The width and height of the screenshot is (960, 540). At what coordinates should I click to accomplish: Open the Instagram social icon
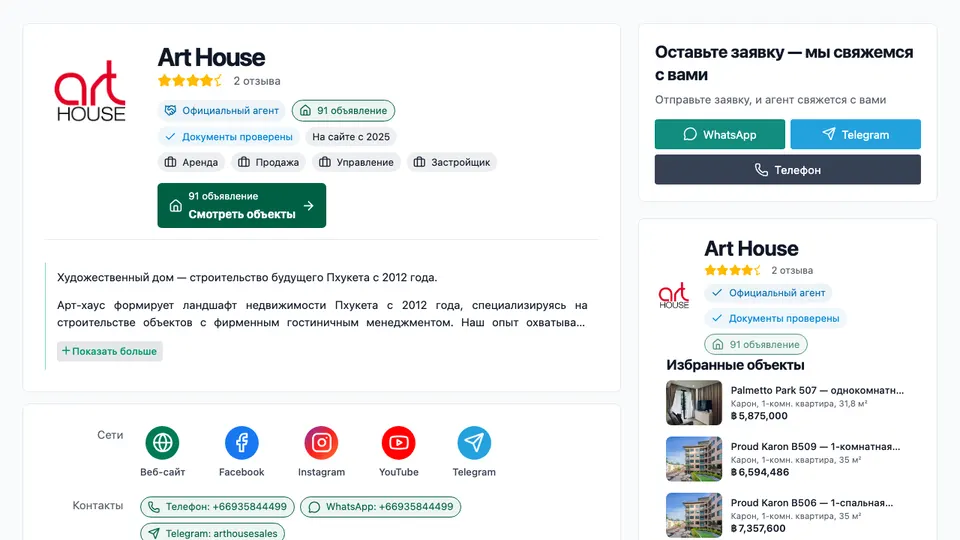click(x=321, y=443)
